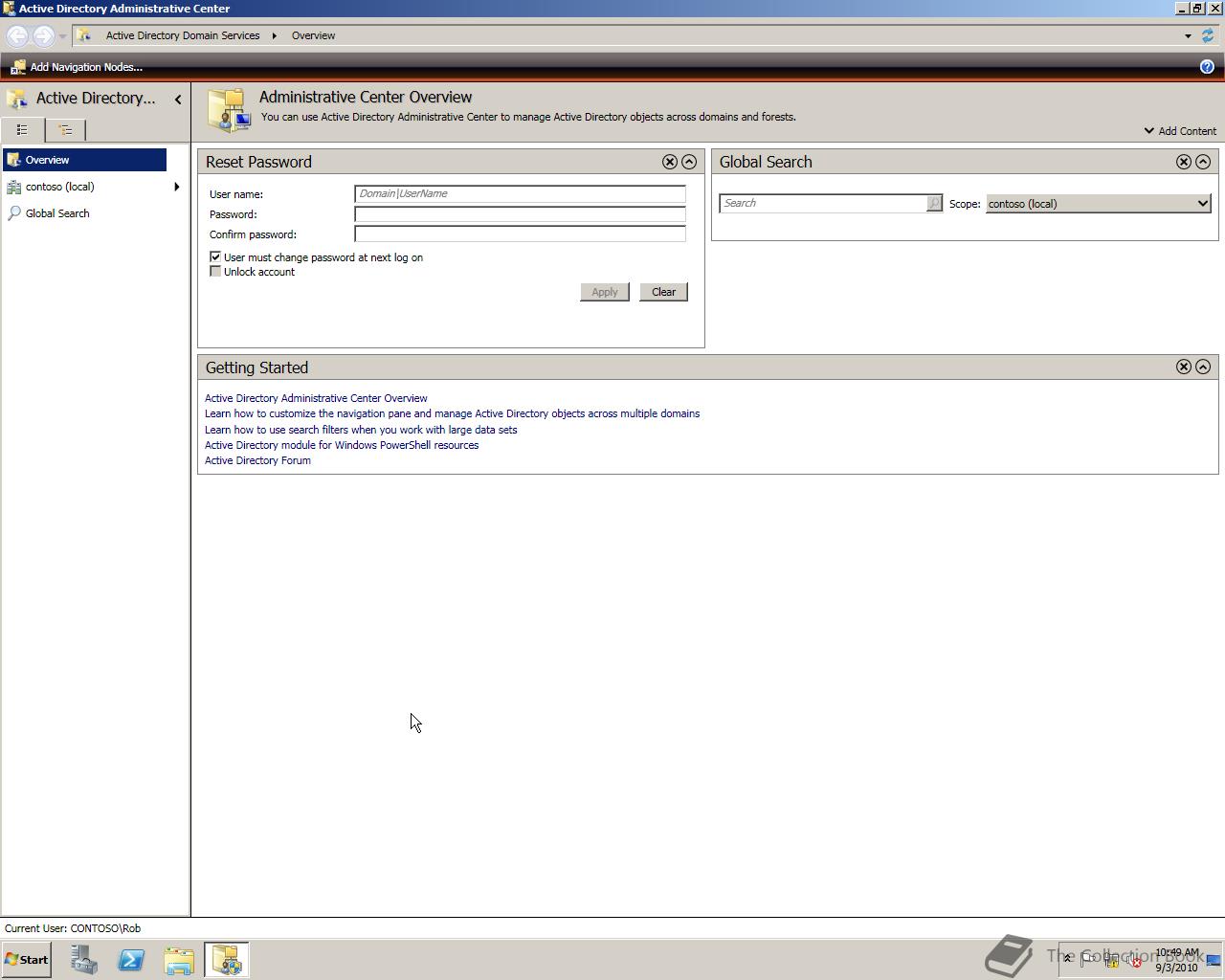Click the Global Search text box
This screenshot has width=1225, height=980.
[x=823, y=203]
